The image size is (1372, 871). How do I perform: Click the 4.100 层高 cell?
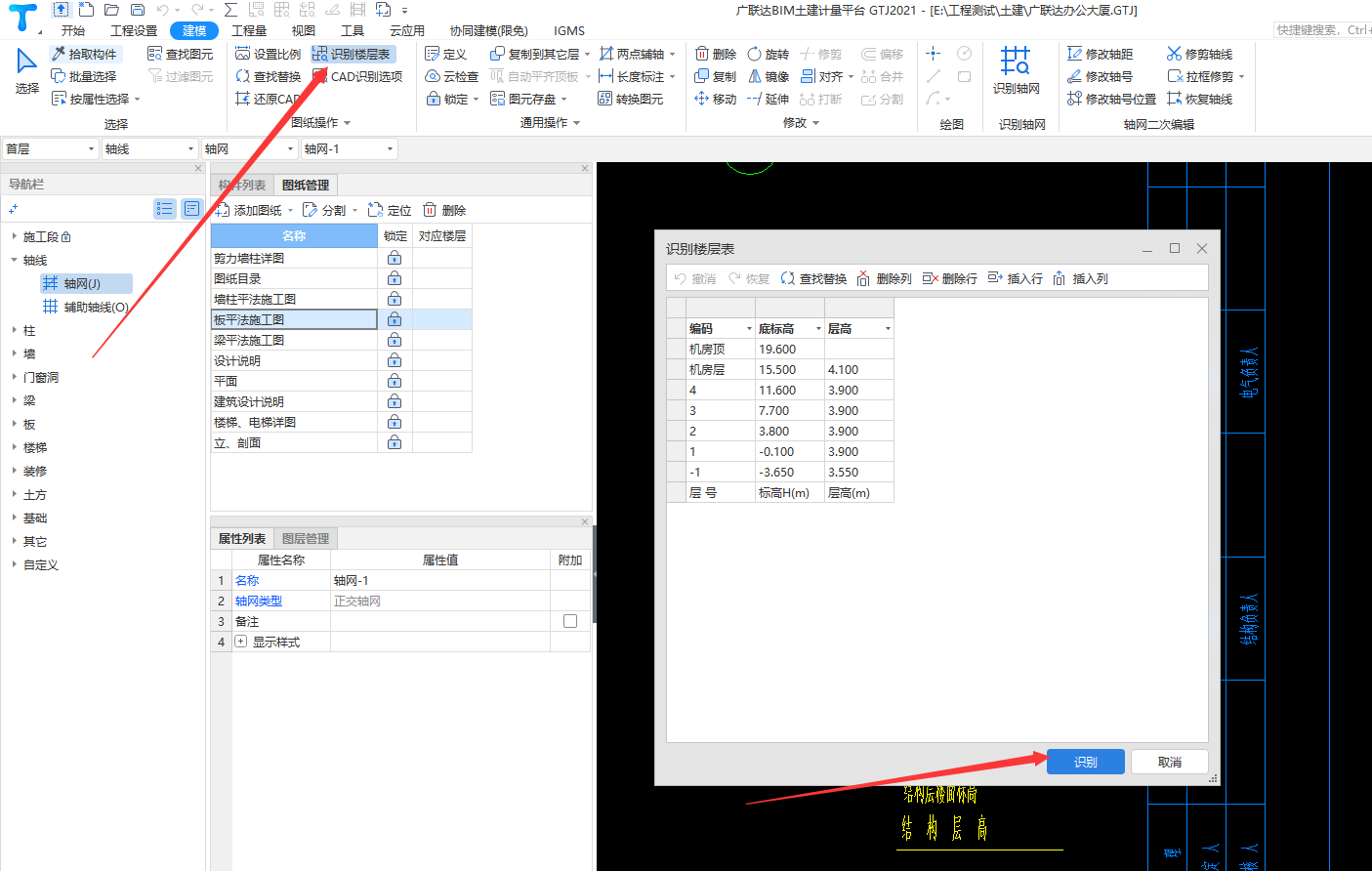[858, 369]
